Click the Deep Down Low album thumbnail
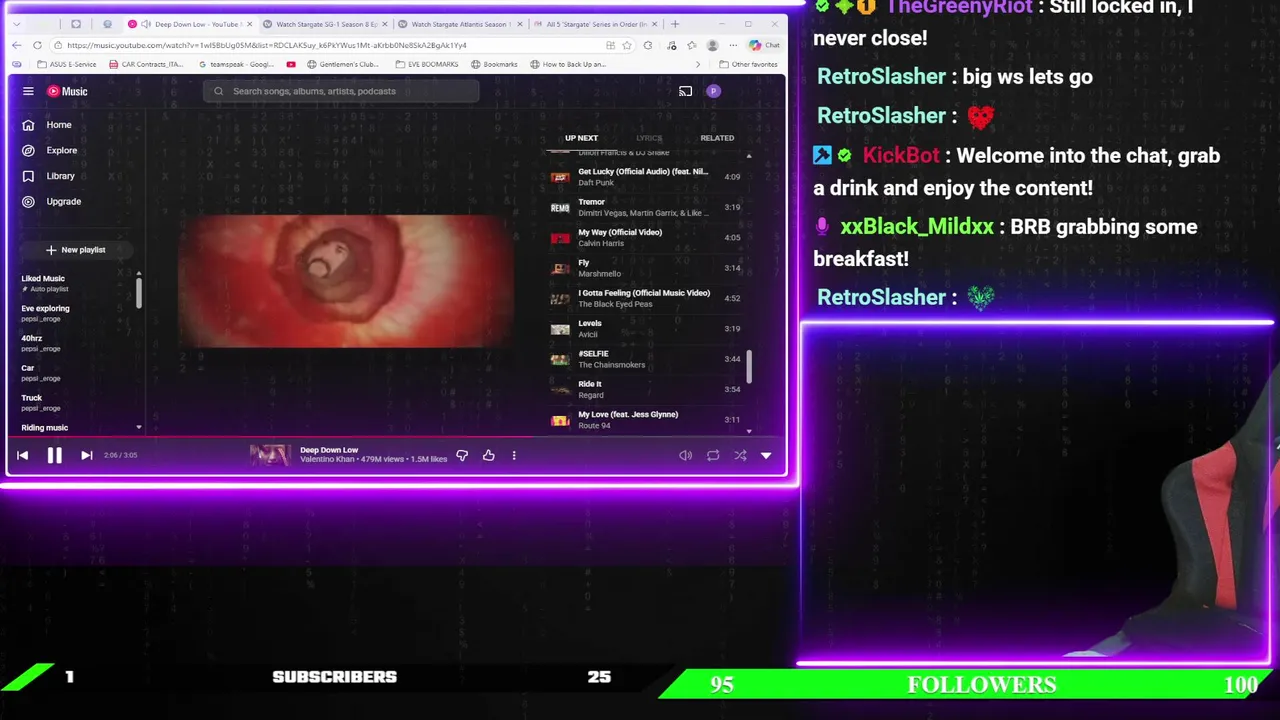 coord(270,455)
